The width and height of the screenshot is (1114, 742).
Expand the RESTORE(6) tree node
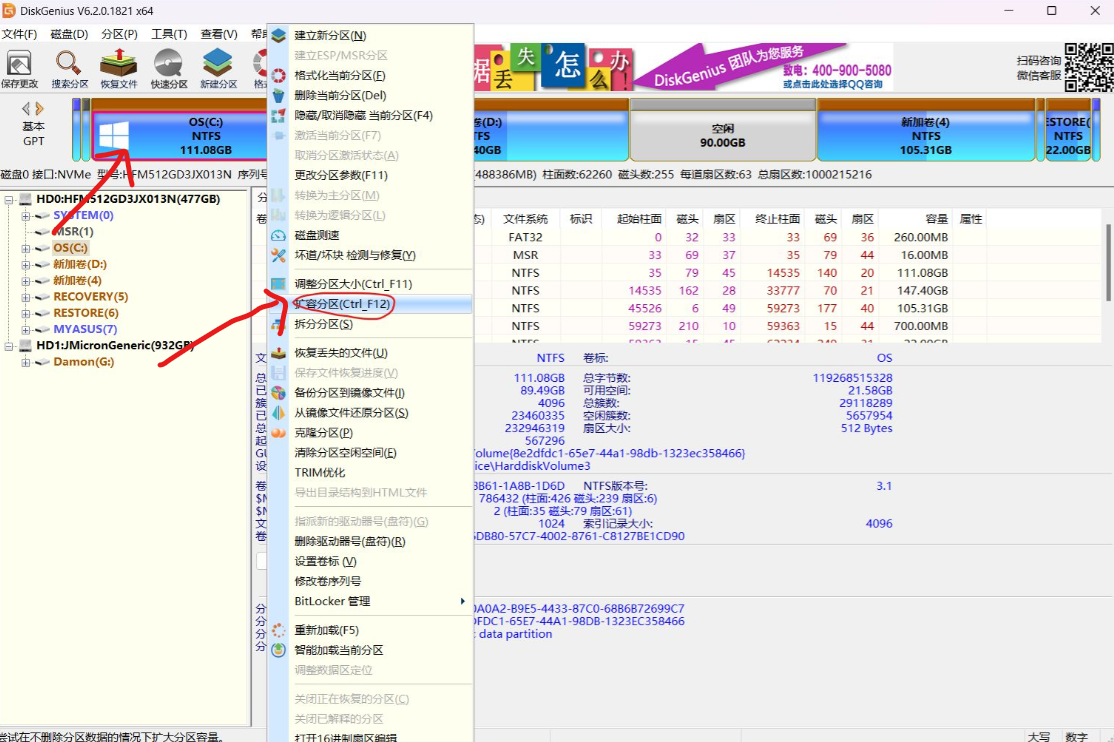point(26,313)
